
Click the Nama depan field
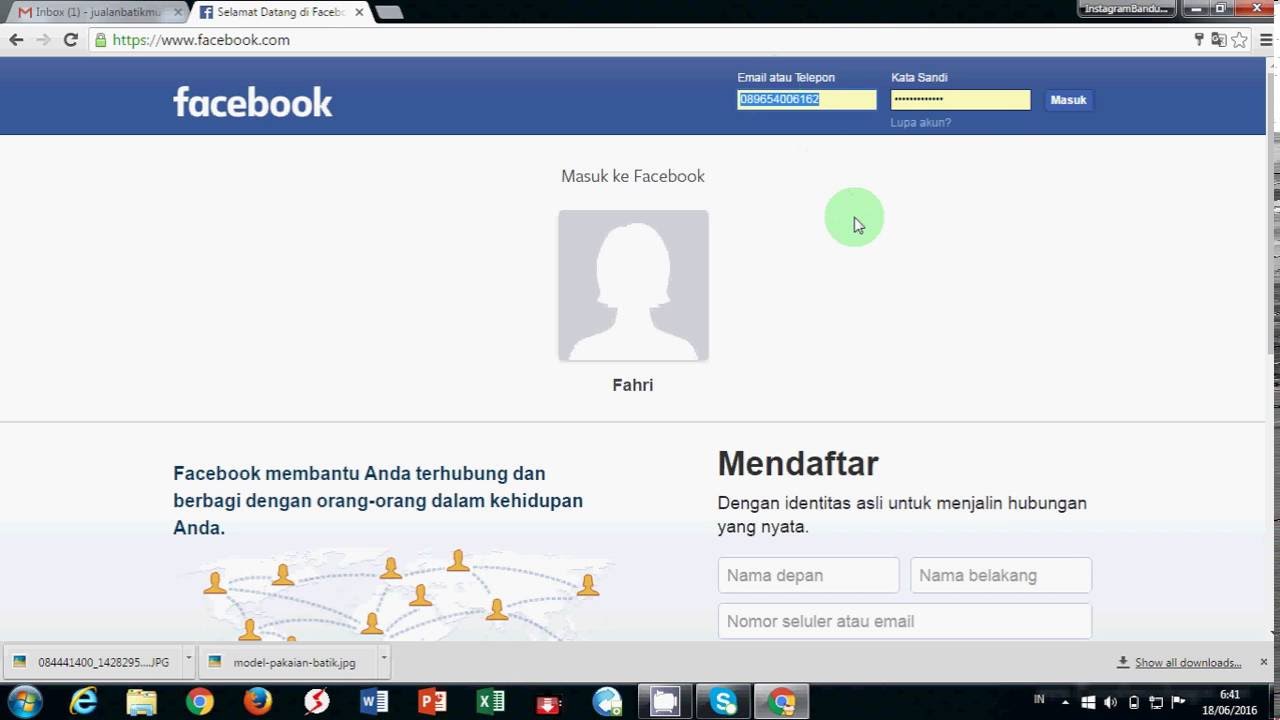808,575
